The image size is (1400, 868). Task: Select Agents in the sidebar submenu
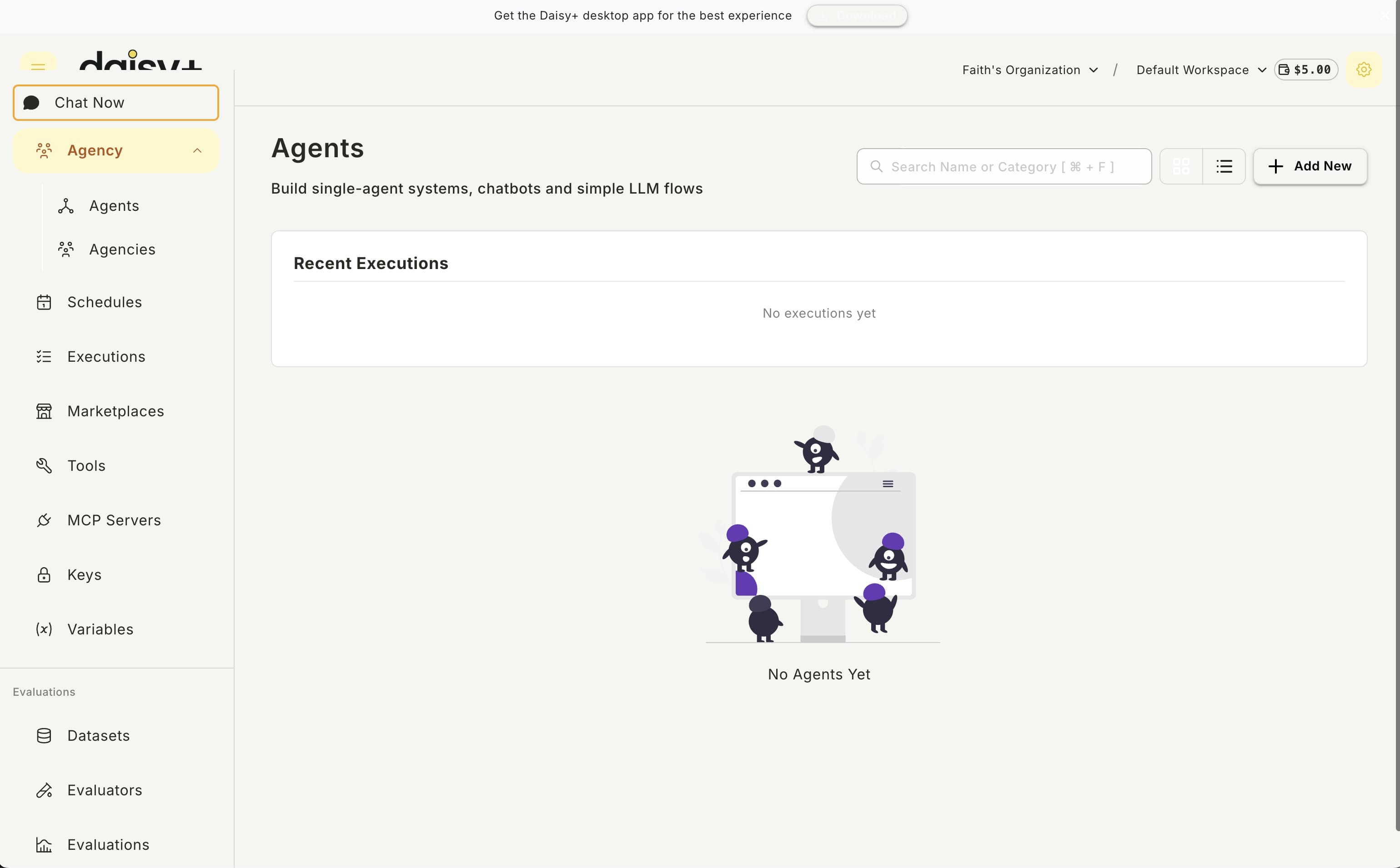[114, 205]
